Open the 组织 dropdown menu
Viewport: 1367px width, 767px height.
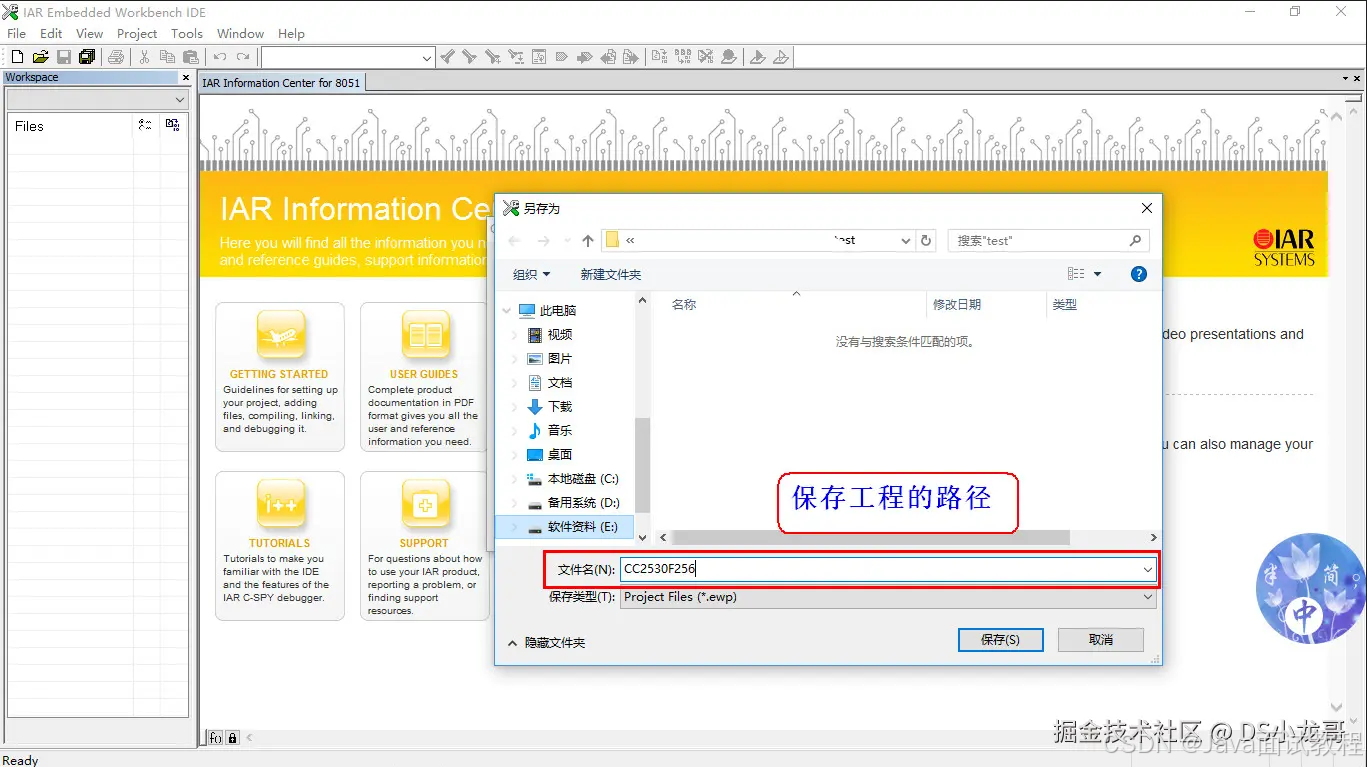coord(531,274)
